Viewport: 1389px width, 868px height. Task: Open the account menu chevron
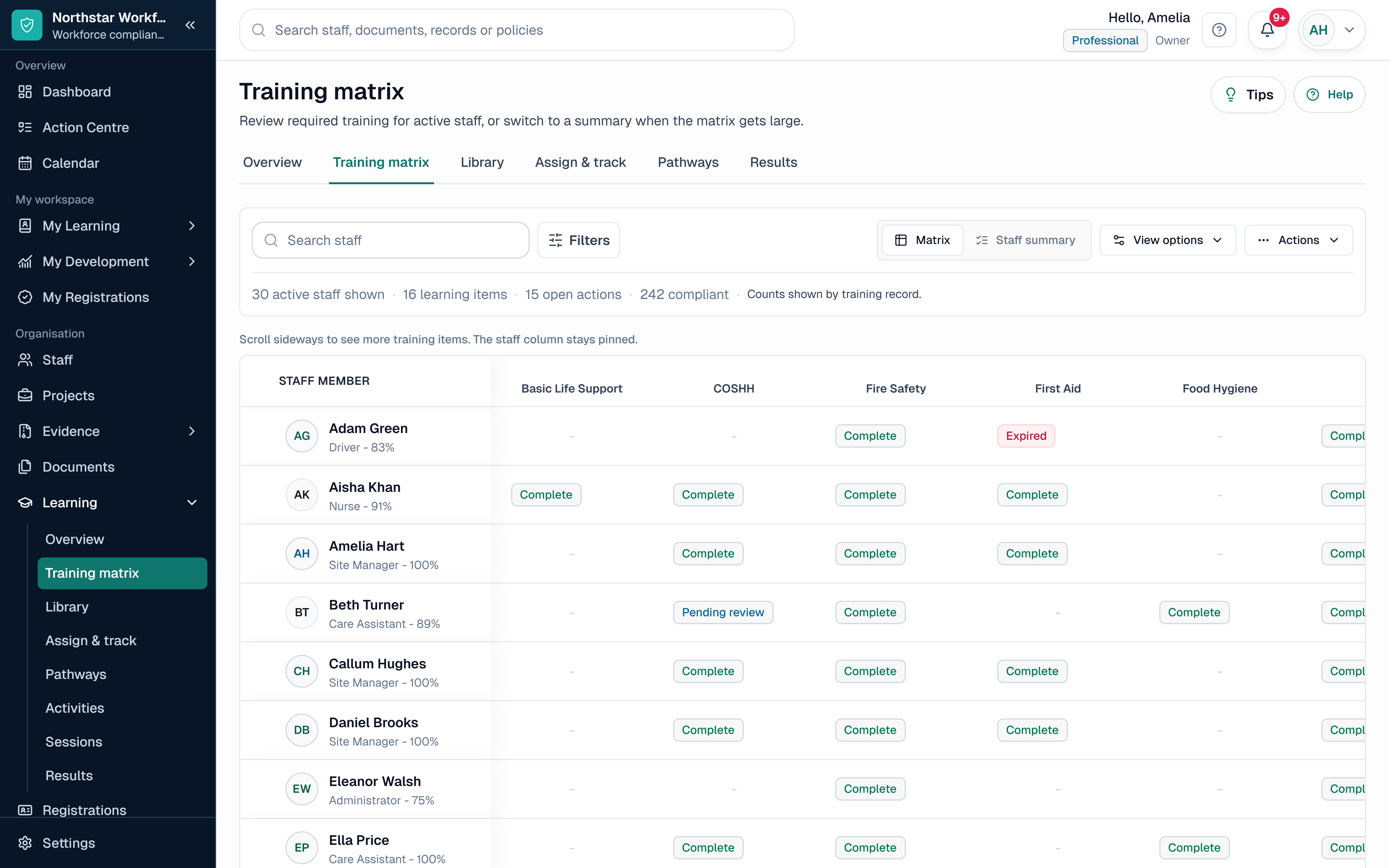coord(1349,30)
